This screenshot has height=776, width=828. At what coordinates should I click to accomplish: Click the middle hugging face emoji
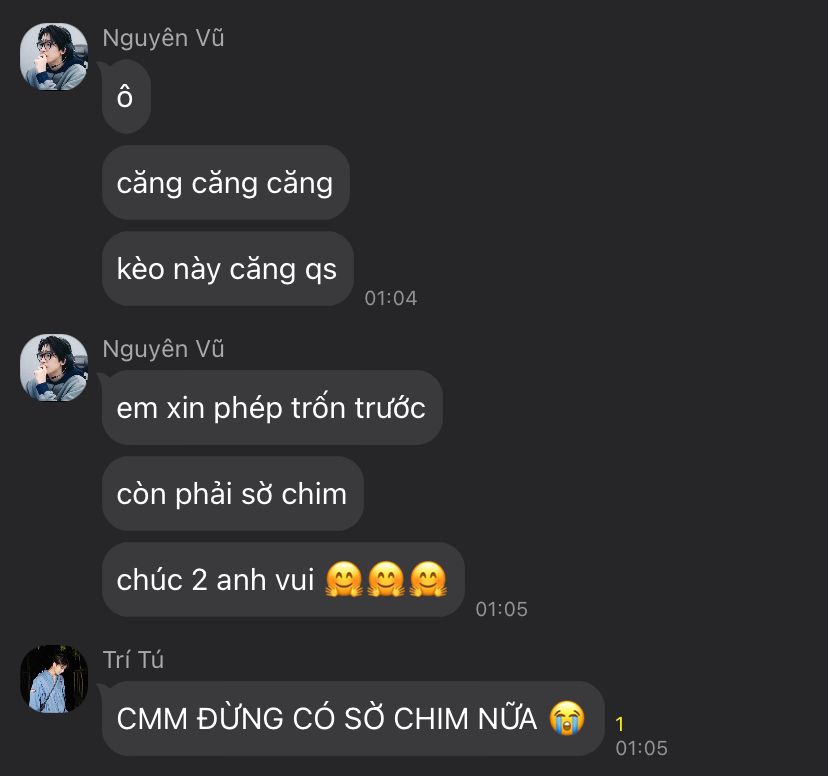coord(386,579)
